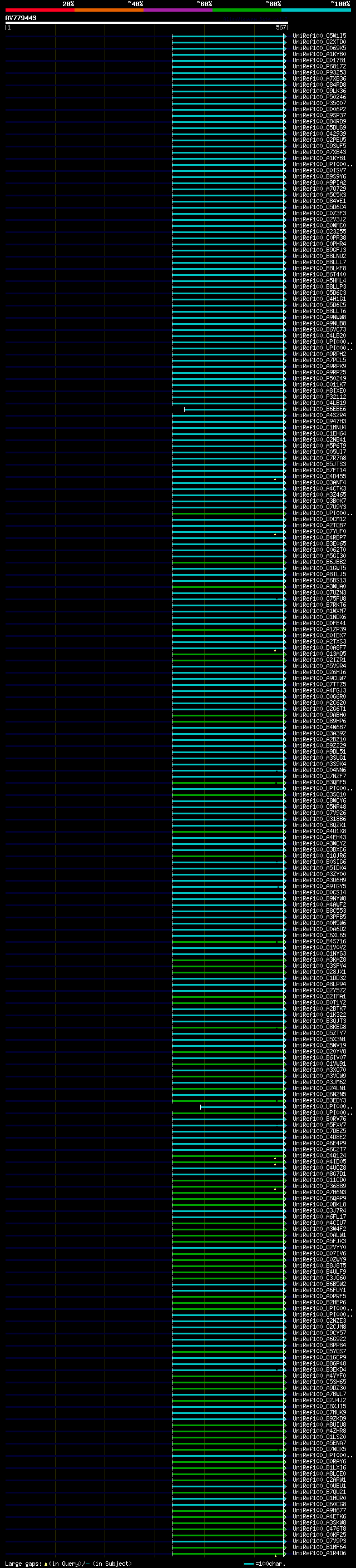Open hit UniRef100_P68172
Screen dimensions: 356x1568
(319, 66)
